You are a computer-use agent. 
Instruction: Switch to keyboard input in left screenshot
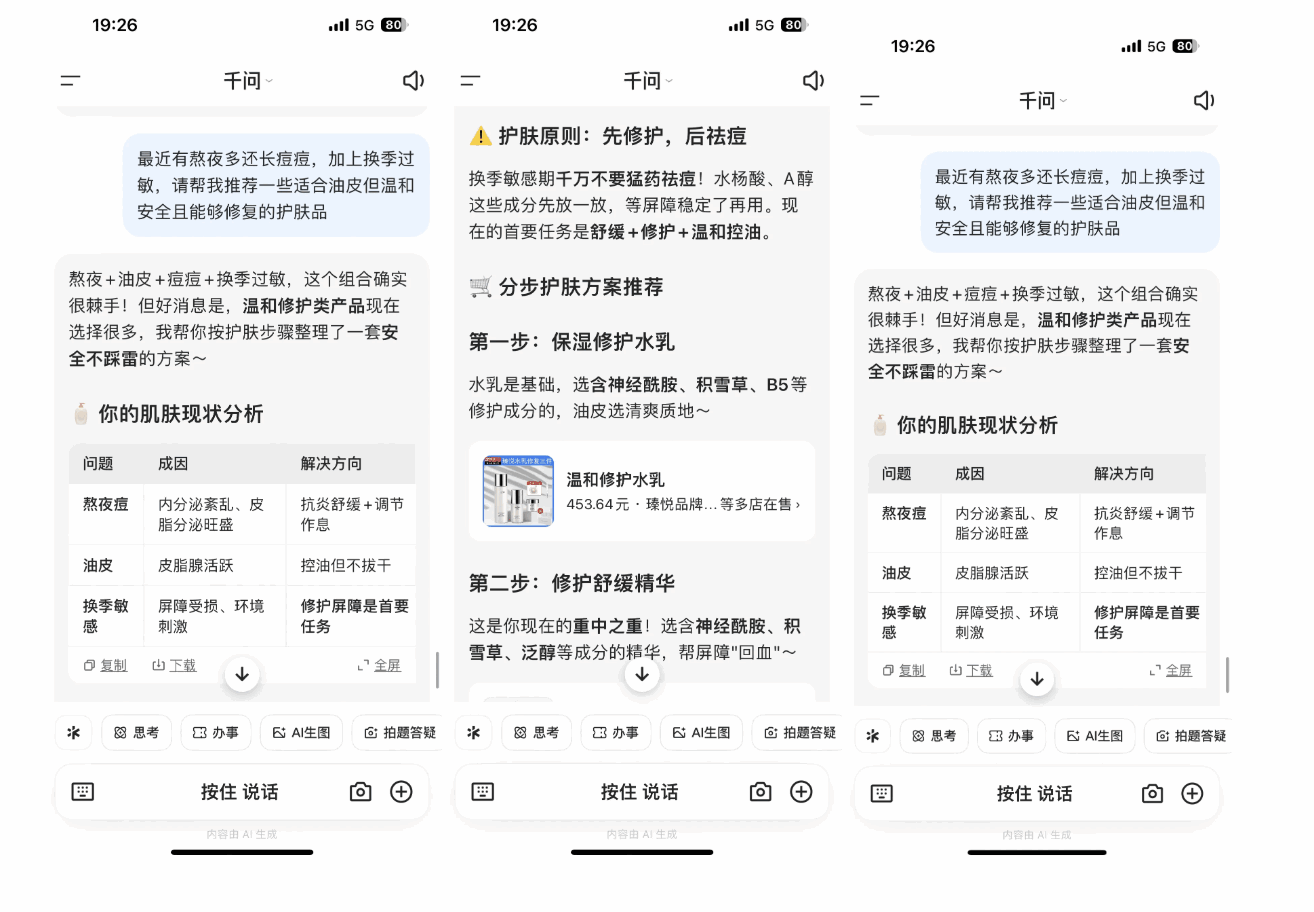click(83, 792)
